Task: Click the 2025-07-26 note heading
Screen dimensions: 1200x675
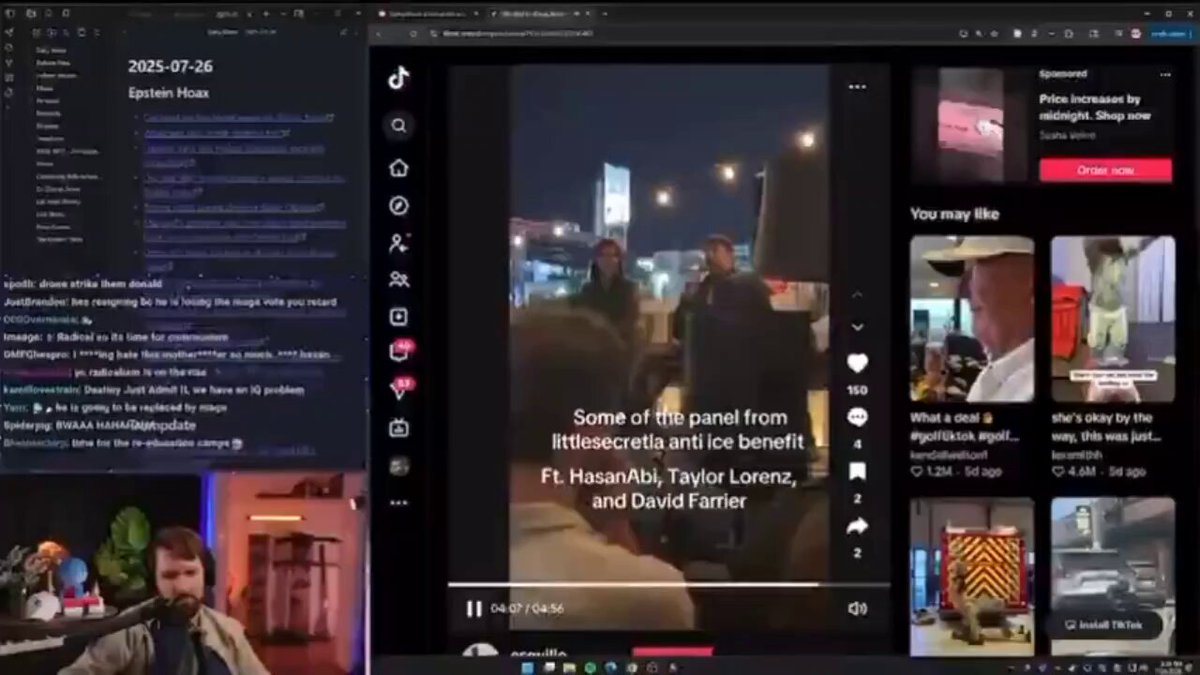Action: [x=170, y=67]
